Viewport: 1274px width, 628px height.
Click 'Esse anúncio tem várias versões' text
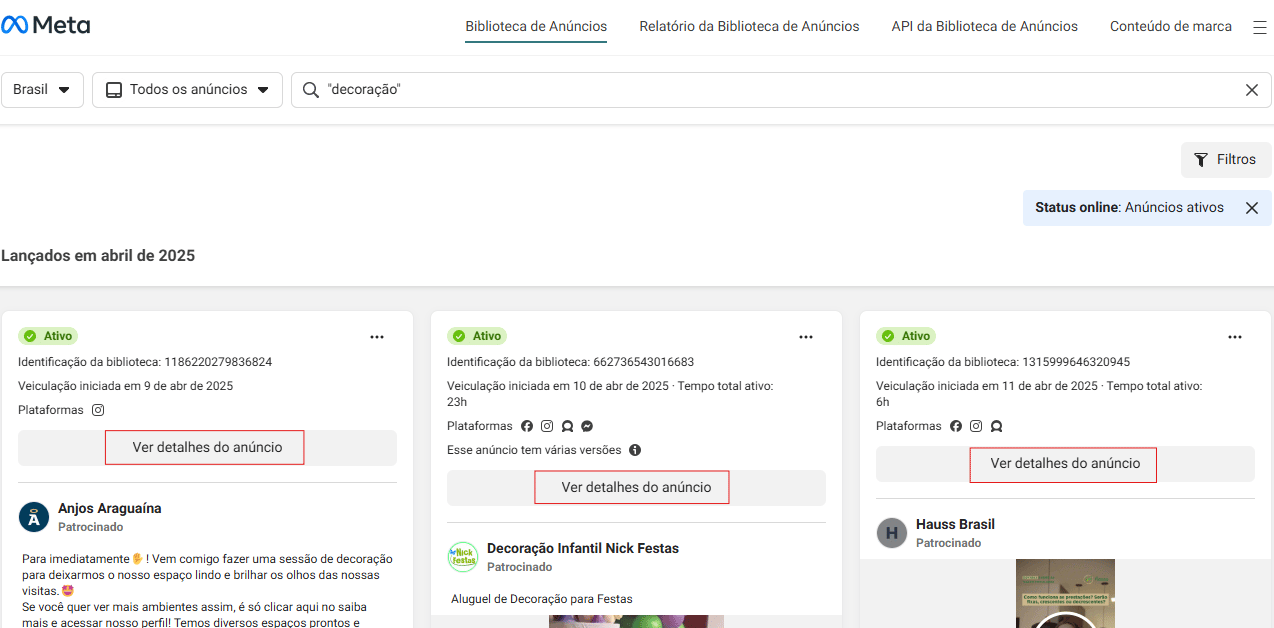tap(534, 450)
